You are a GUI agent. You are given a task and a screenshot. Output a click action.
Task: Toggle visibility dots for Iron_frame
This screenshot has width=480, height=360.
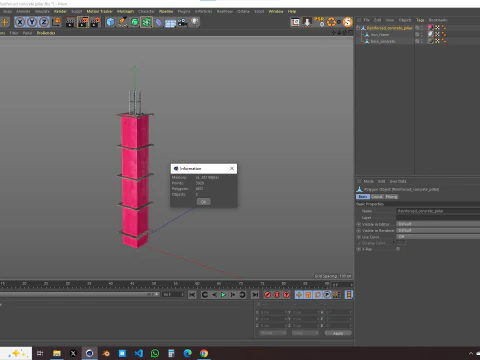(x=422, y=34)
